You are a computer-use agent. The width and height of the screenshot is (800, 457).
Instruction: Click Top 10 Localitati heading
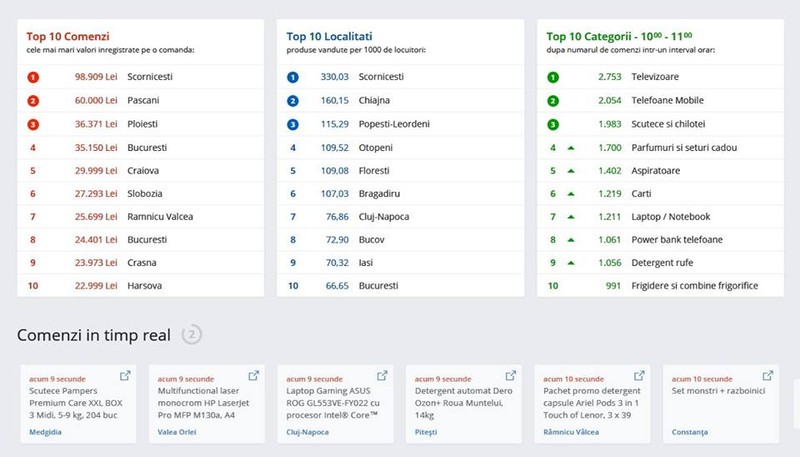pyautogui.click(x=329, y=36)
